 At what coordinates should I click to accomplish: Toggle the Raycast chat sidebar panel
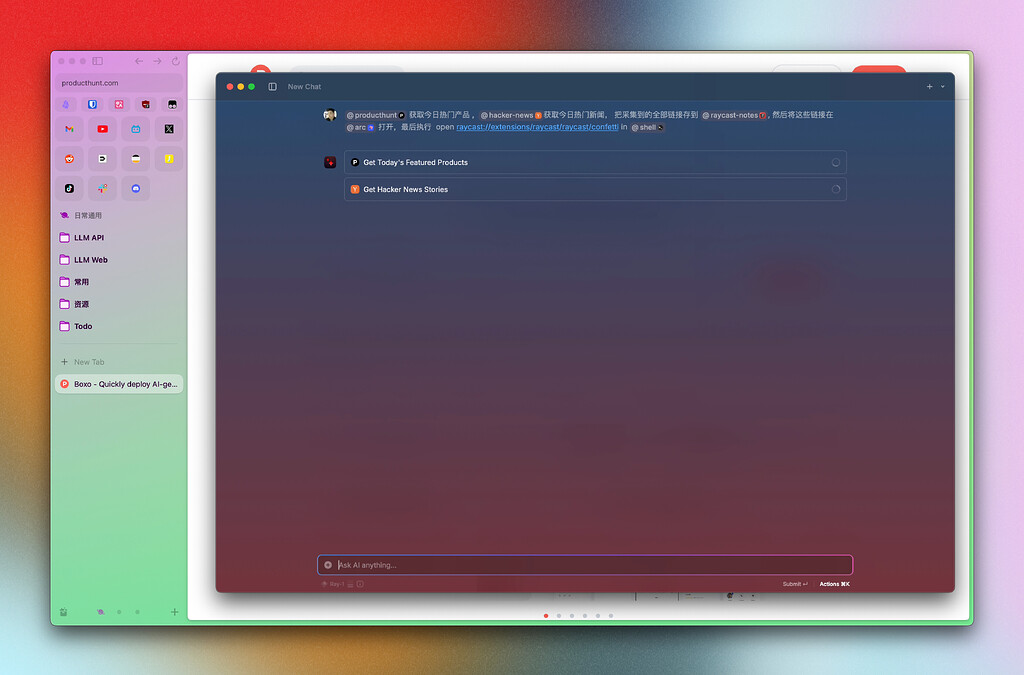pyautogui.click(x=272, y=87)
